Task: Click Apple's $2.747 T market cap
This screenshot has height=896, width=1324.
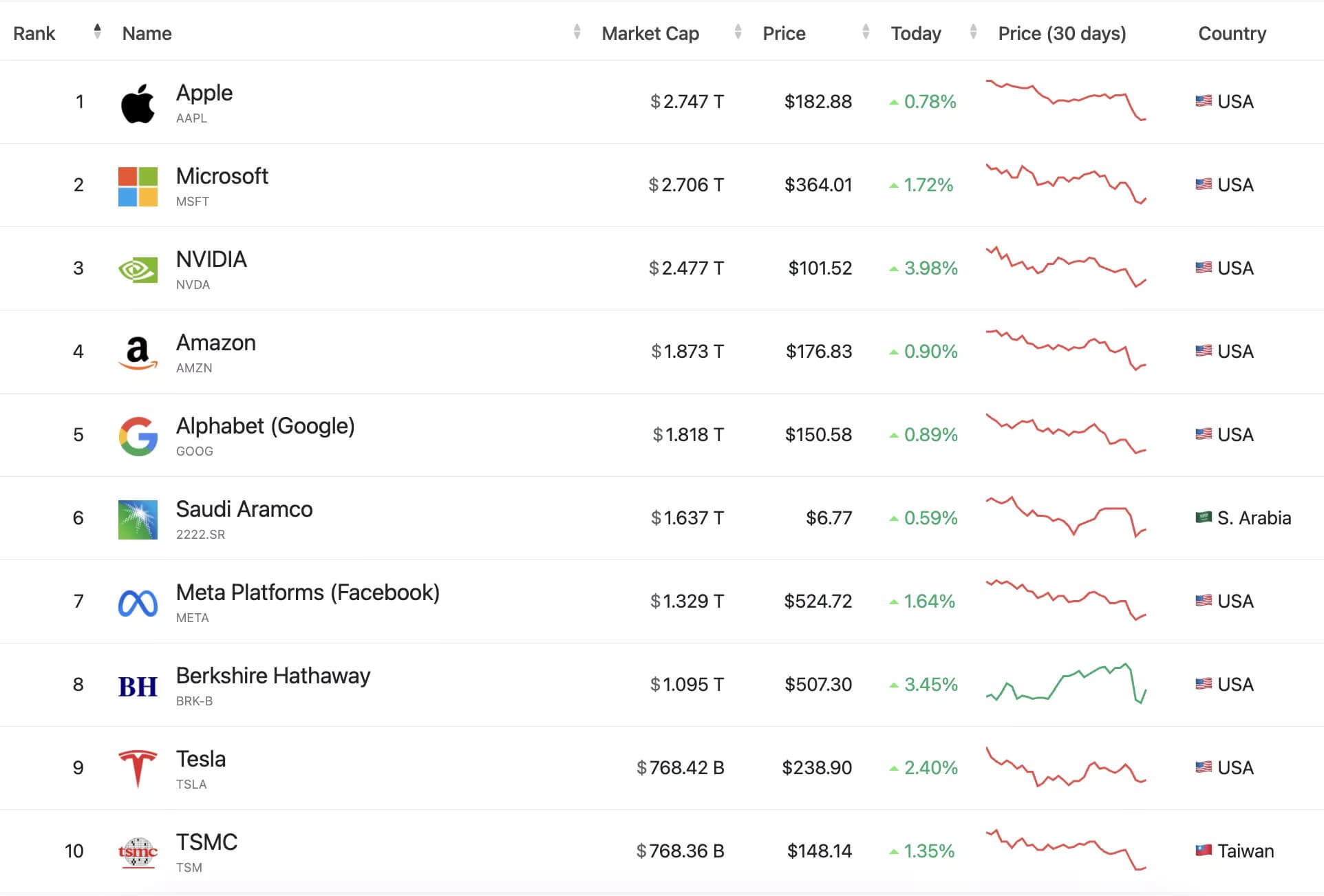Action: (687, 102)
